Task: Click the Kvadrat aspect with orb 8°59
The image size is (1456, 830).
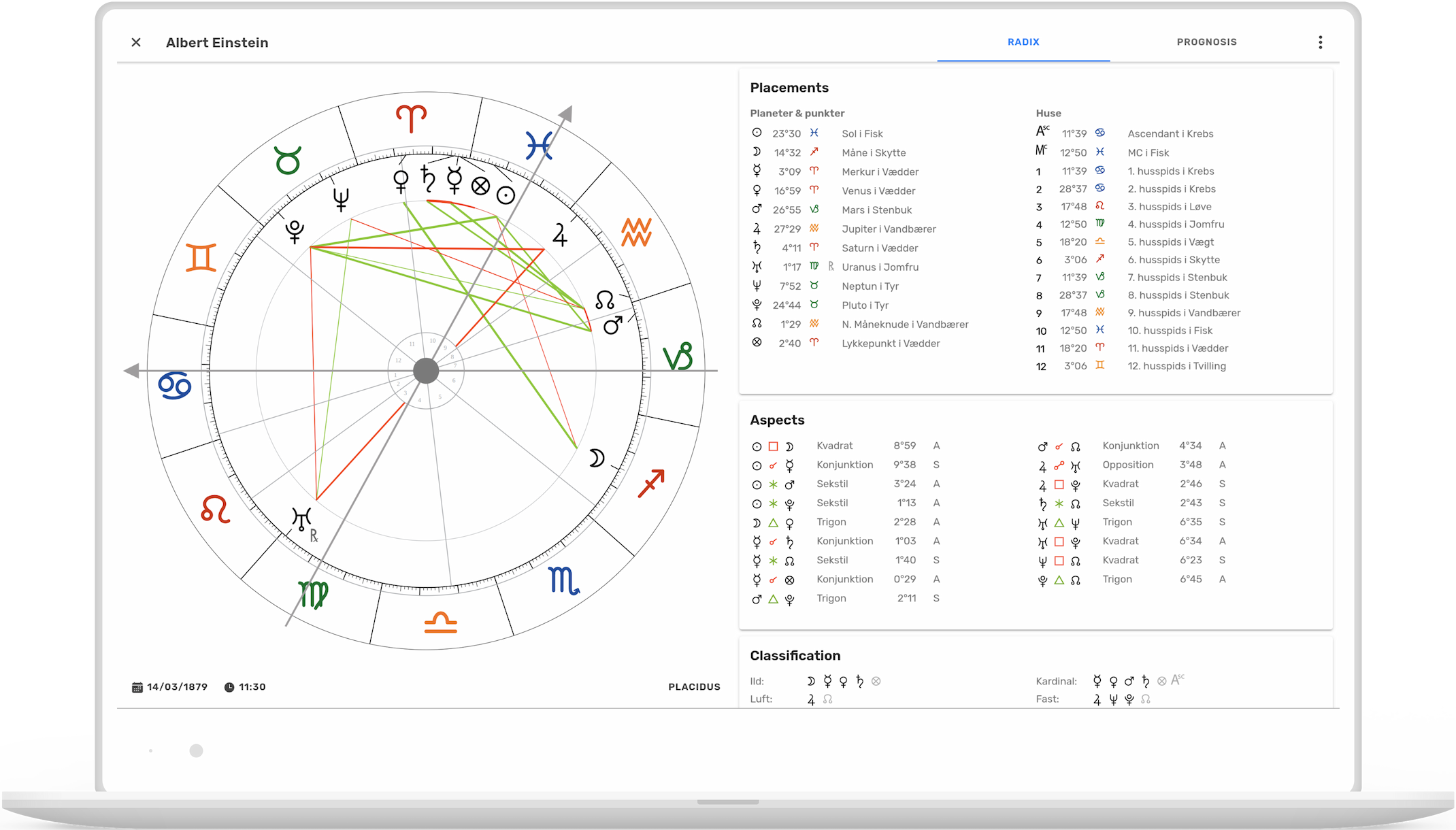Action: tap(846, 446)
